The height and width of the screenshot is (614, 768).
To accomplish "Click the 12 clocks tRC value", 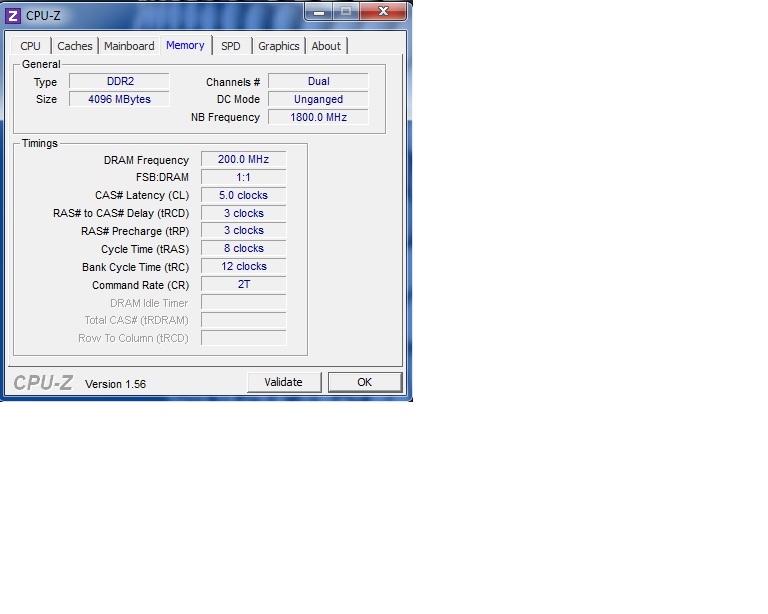I will [243, 267].
